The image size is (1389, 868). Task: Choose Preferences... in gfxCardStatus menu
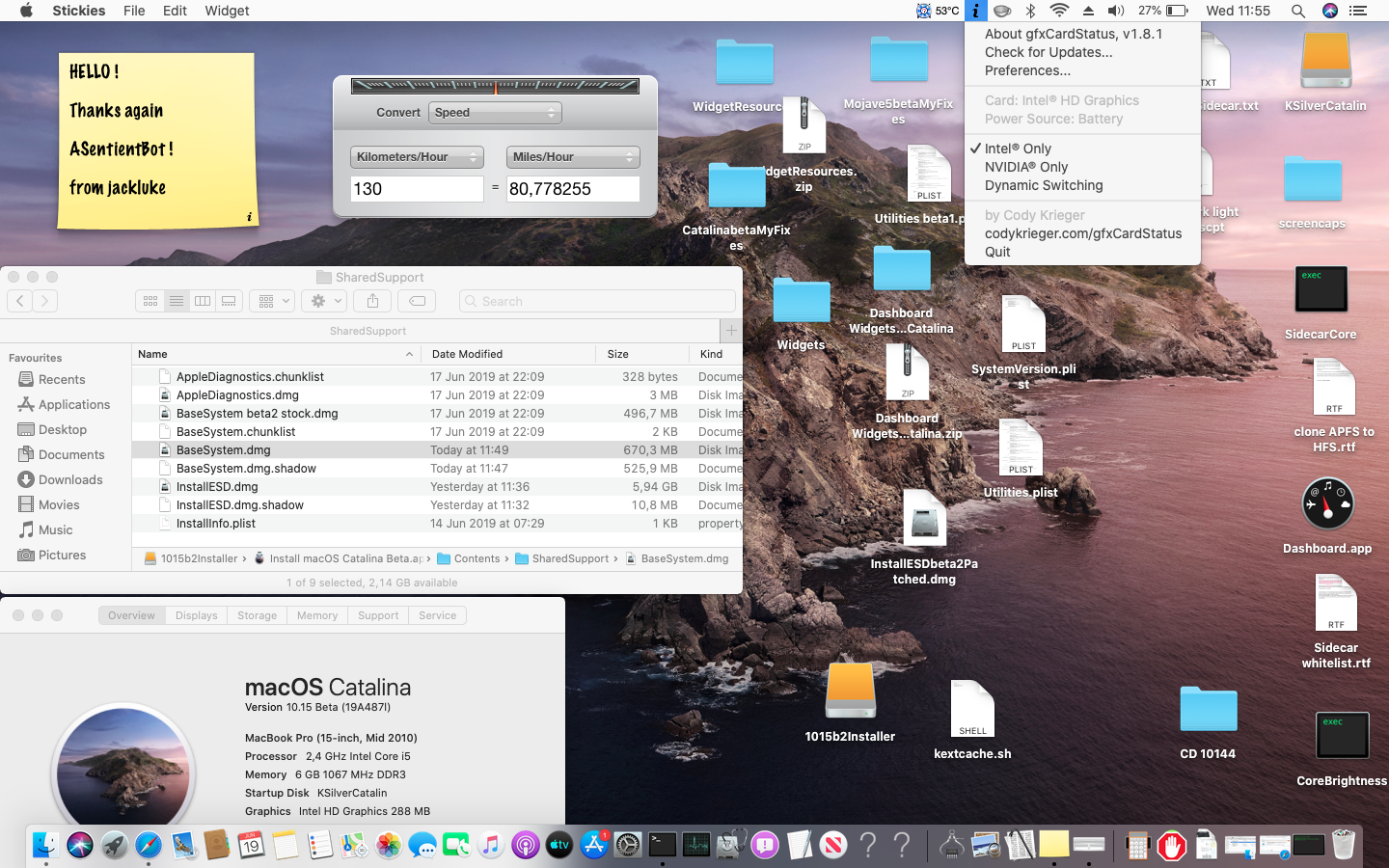[1082, 70]
